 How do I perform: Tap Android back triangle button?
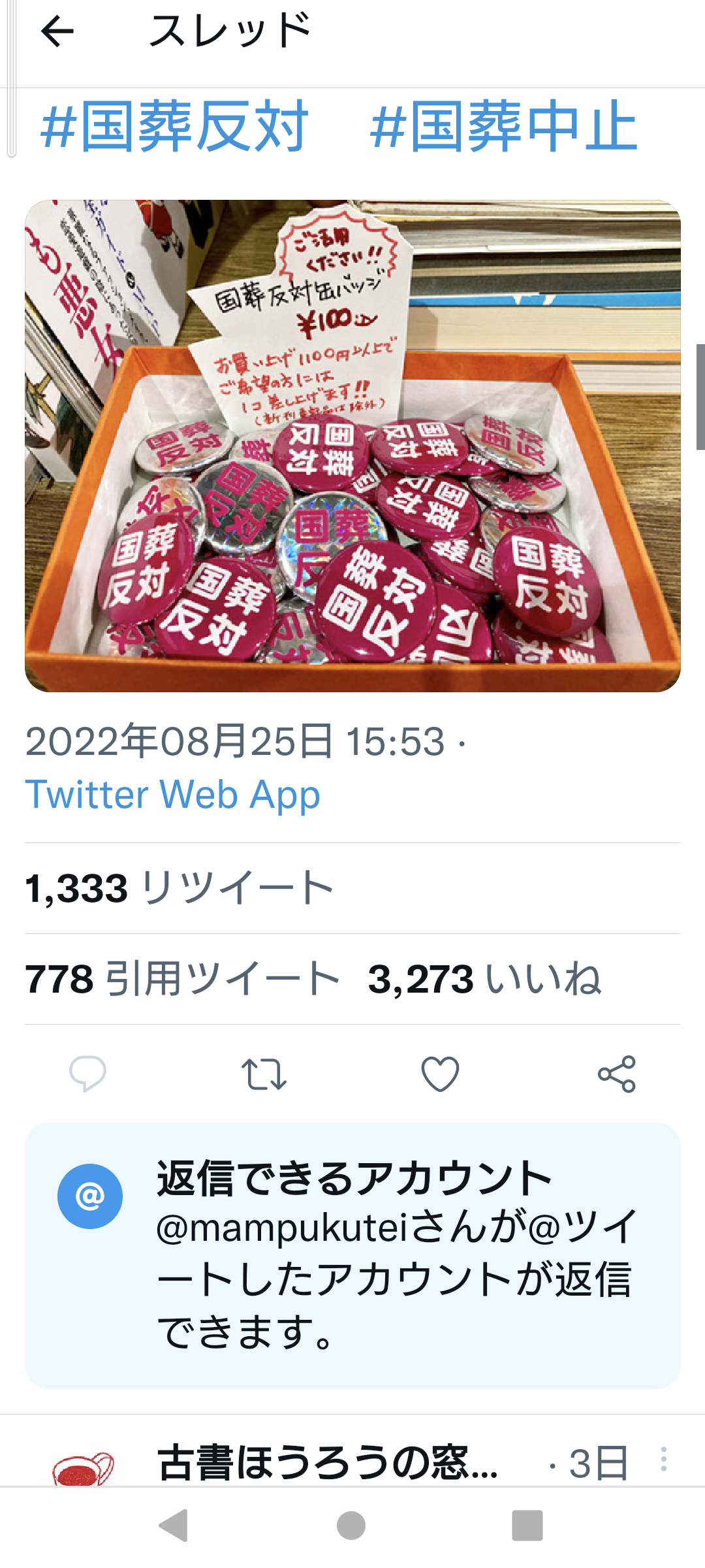(x=174, y=1526)
